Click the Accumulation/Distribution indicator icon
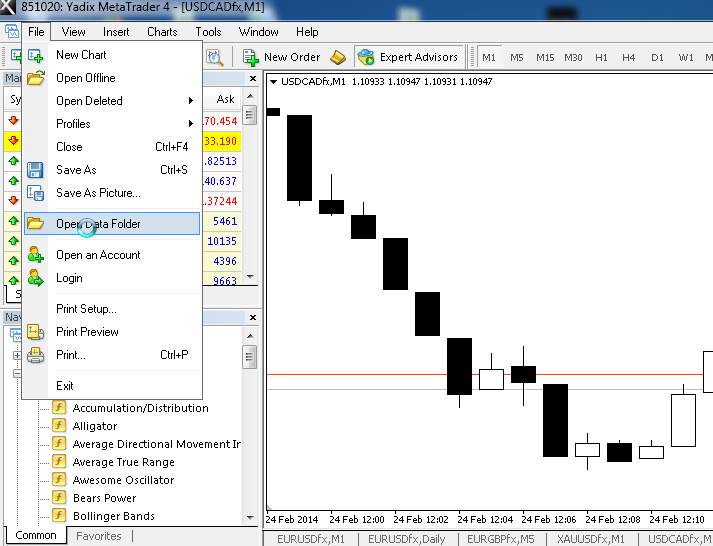Screen dimensions: 713x546 [x=59, y=407]
